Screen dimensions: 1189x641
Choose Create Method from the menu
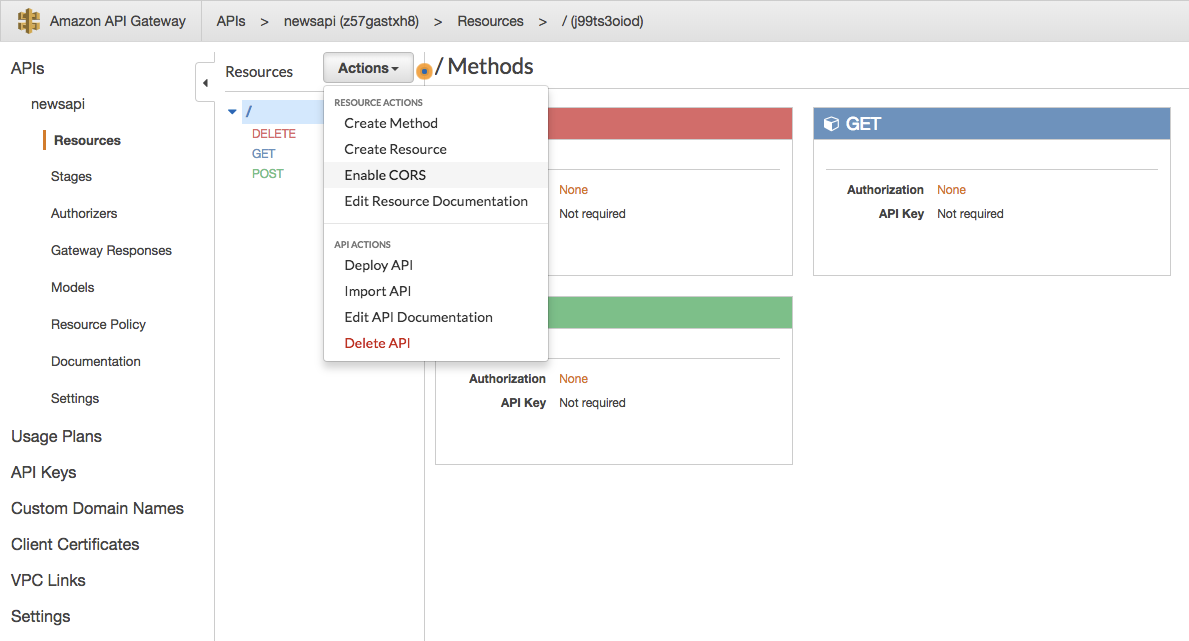point(391,123)
